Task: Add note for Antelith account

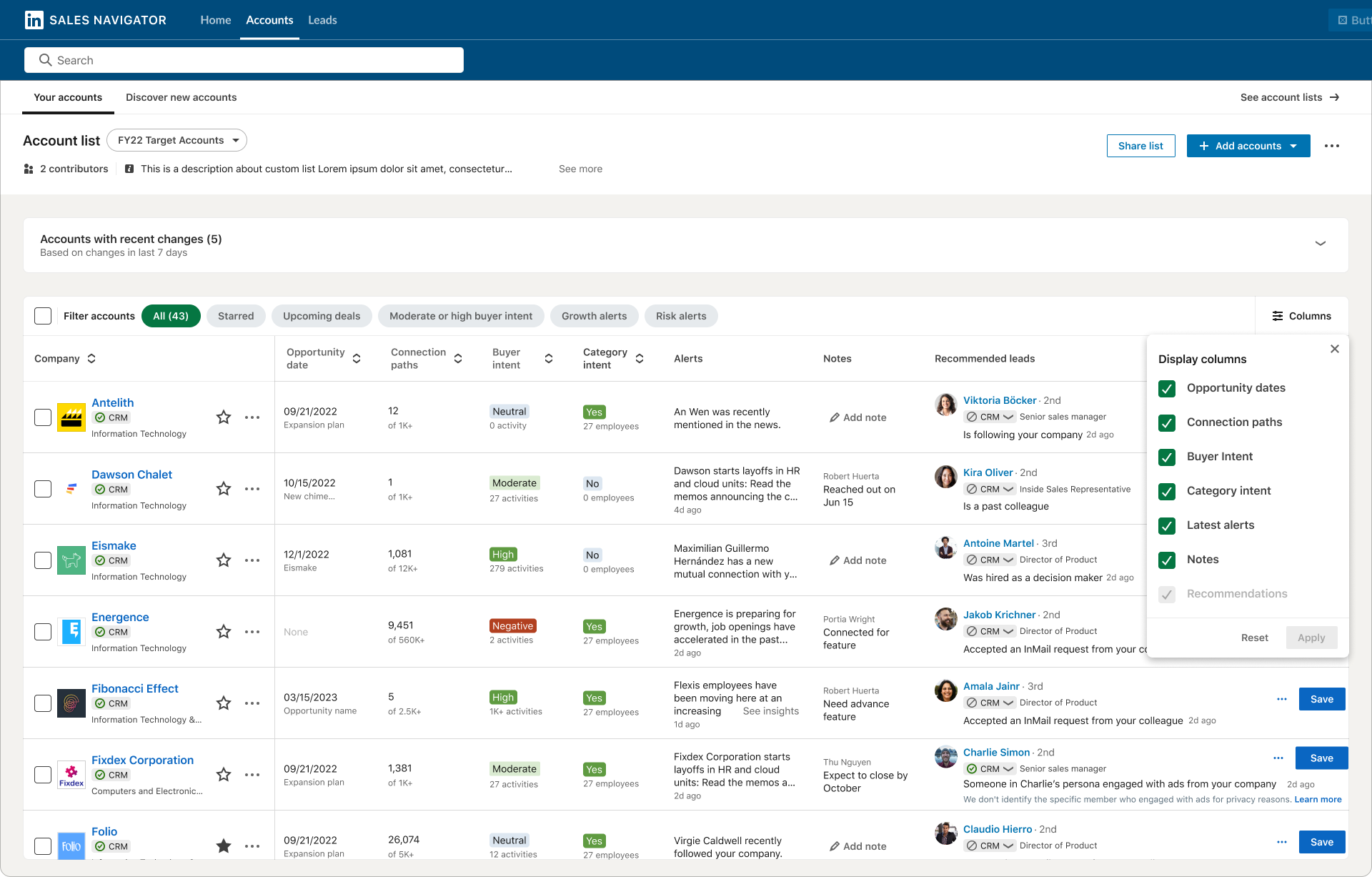Action: (857, 417)
